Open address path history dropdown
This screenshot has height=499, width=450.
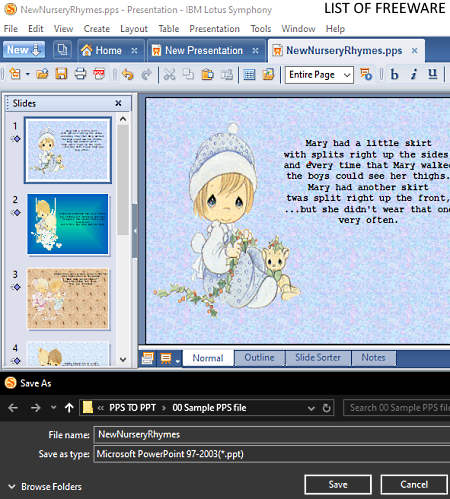click(311, 408)
